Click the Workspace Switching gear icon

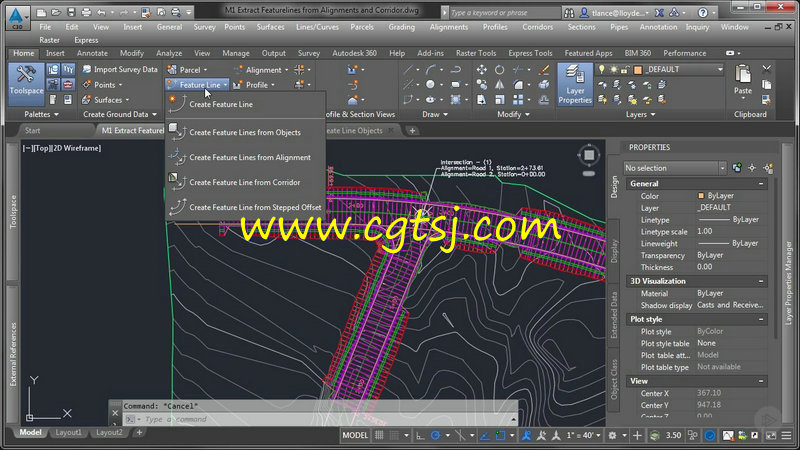pos(612,435)
